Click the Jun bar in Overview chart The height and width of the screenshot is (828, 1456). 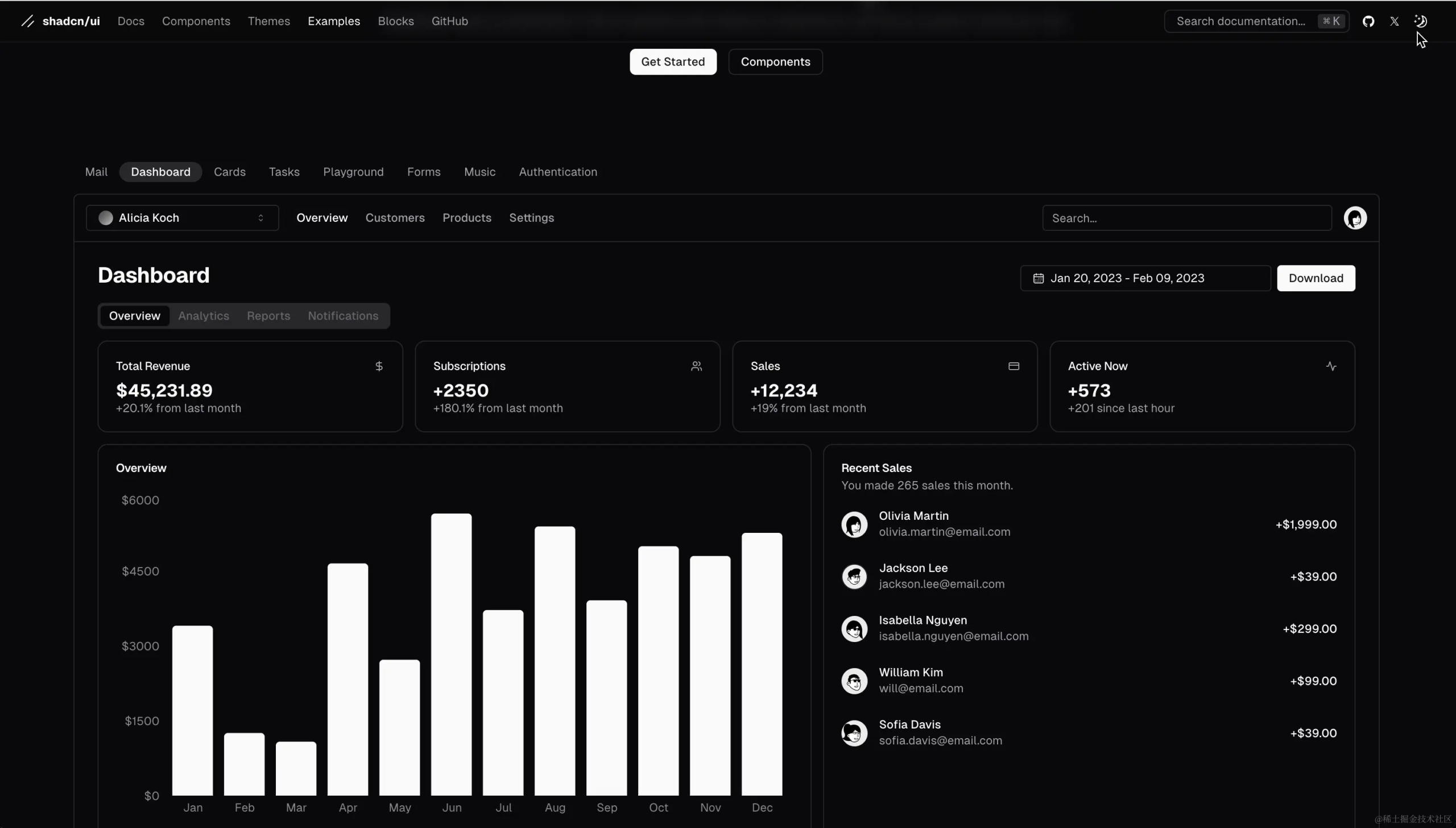pyautogui.click(x=452, y=654)
